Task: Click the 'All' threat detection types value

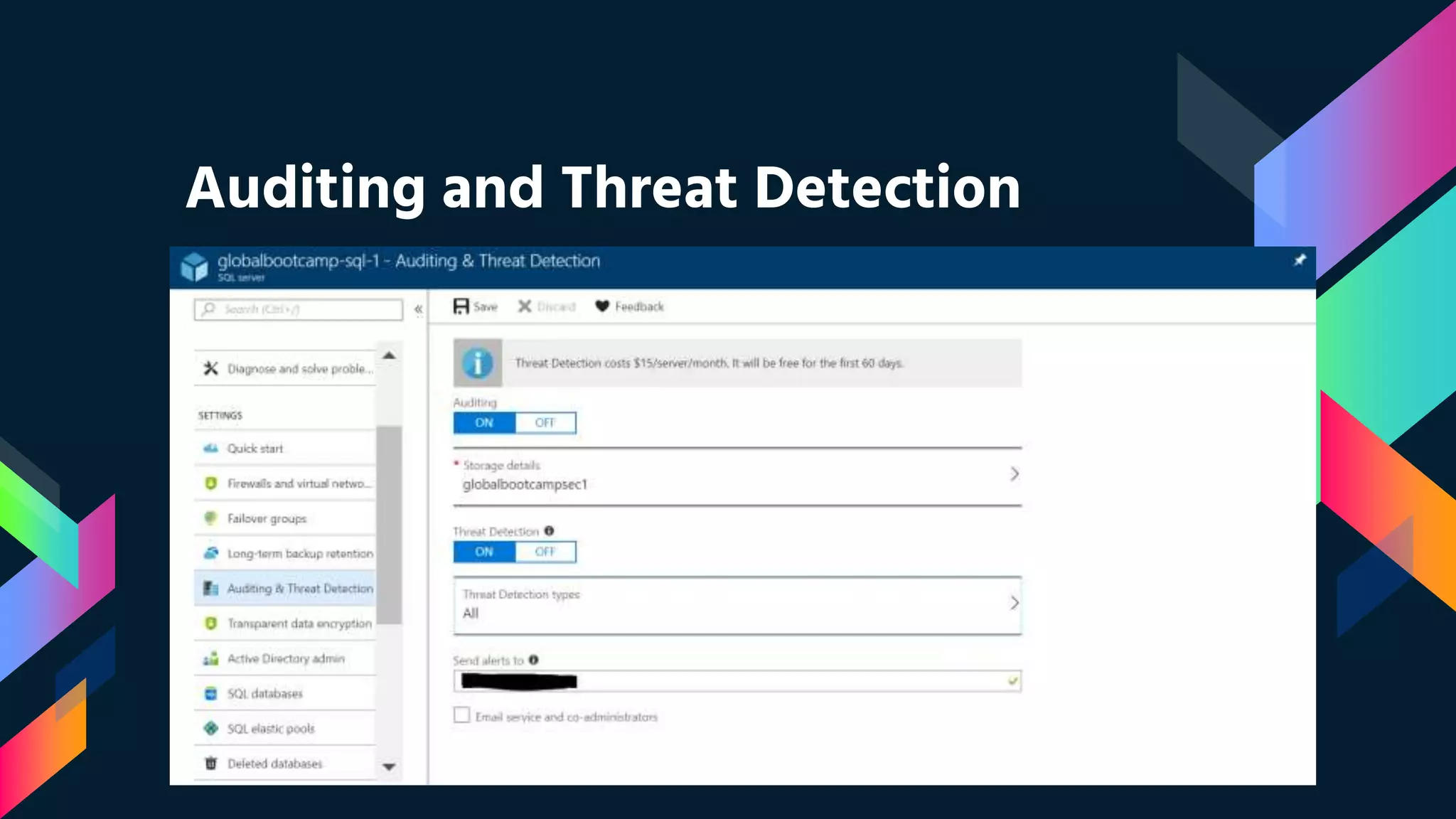Action: tap(471, 614)
